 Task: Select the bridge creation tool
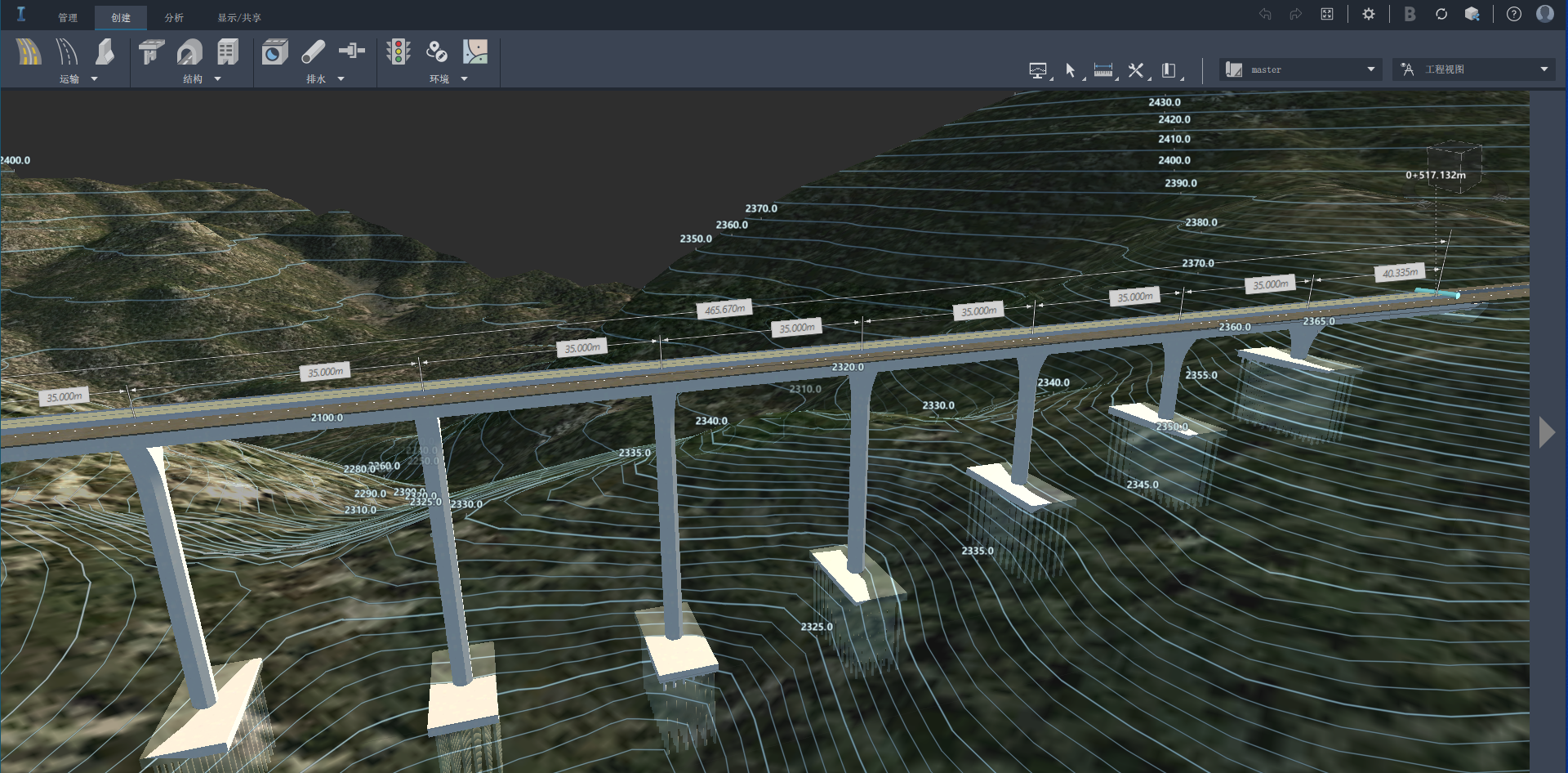(x=151, y=52)
